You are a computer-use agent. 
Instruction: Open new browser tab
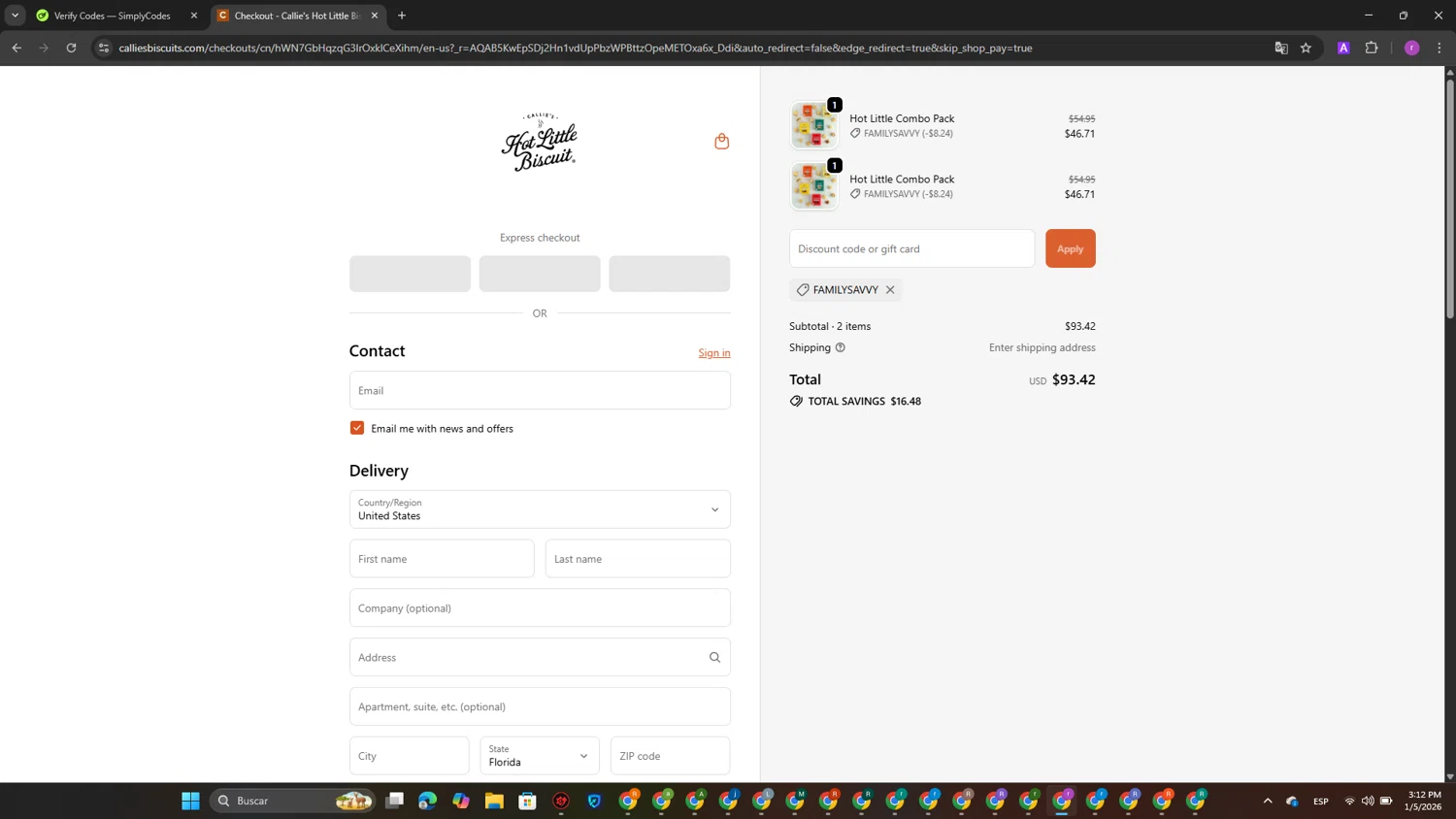pos(402,16)
